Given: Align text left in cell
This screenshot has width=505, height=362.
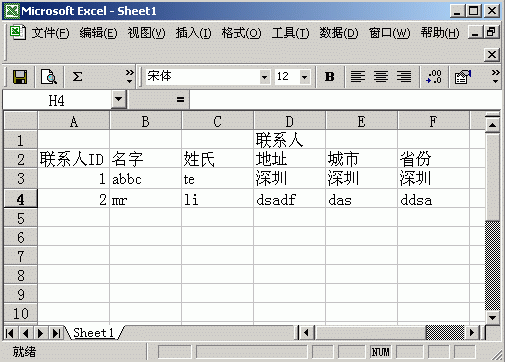Looking at the screenshot, I should pos(358,77).
